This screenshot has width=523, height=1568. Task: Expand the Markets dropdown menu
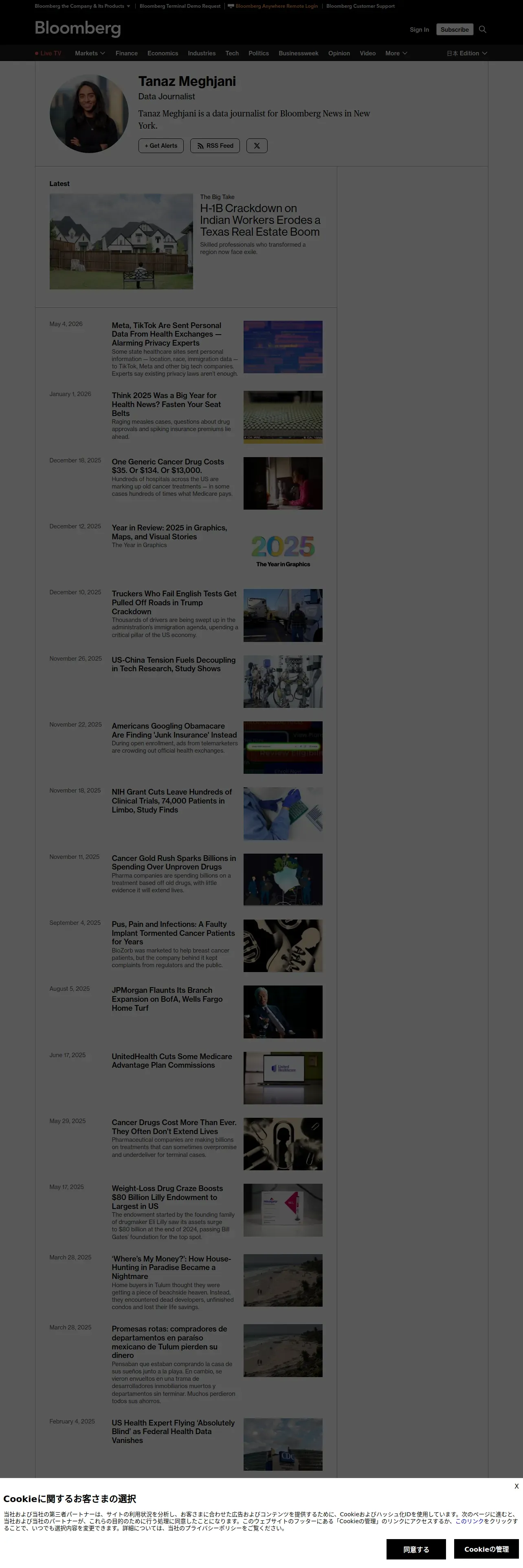coord(90,53)
